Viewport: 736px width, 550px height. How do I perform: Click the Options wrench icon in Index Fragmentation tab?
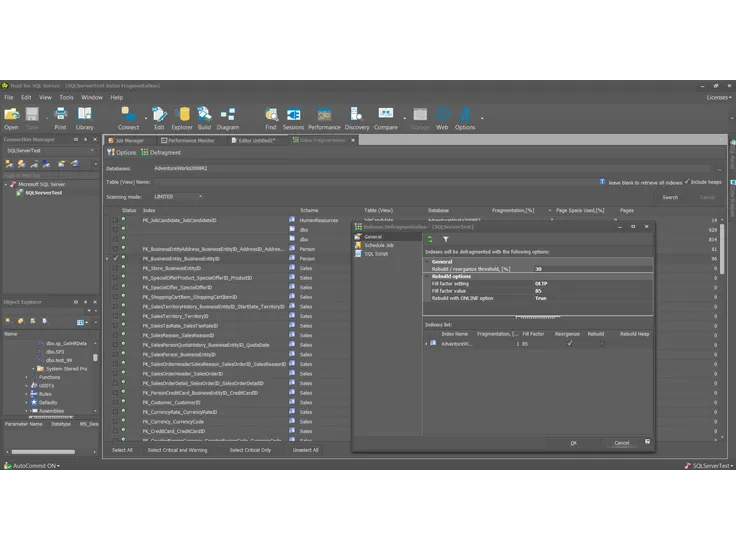(x=110, y=153)
